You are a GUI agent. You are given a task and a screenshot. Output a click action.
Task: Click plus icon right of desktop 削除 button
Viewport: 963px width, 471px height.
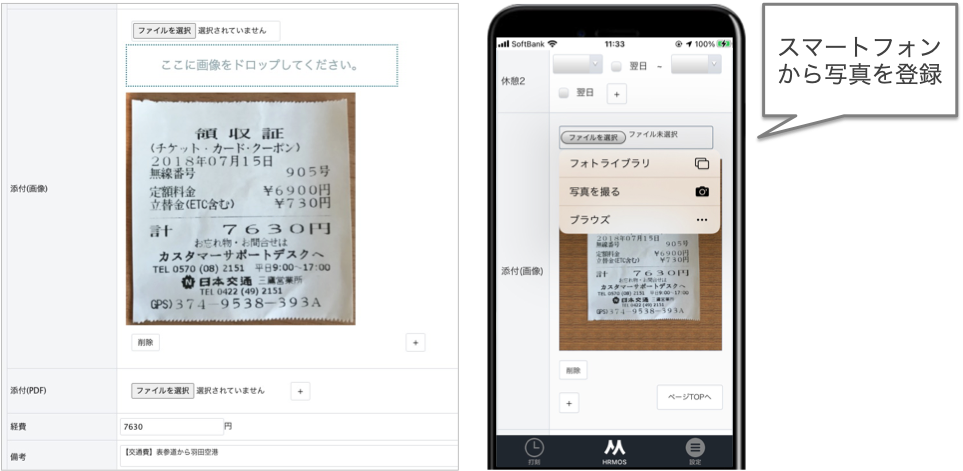point(415,342)
